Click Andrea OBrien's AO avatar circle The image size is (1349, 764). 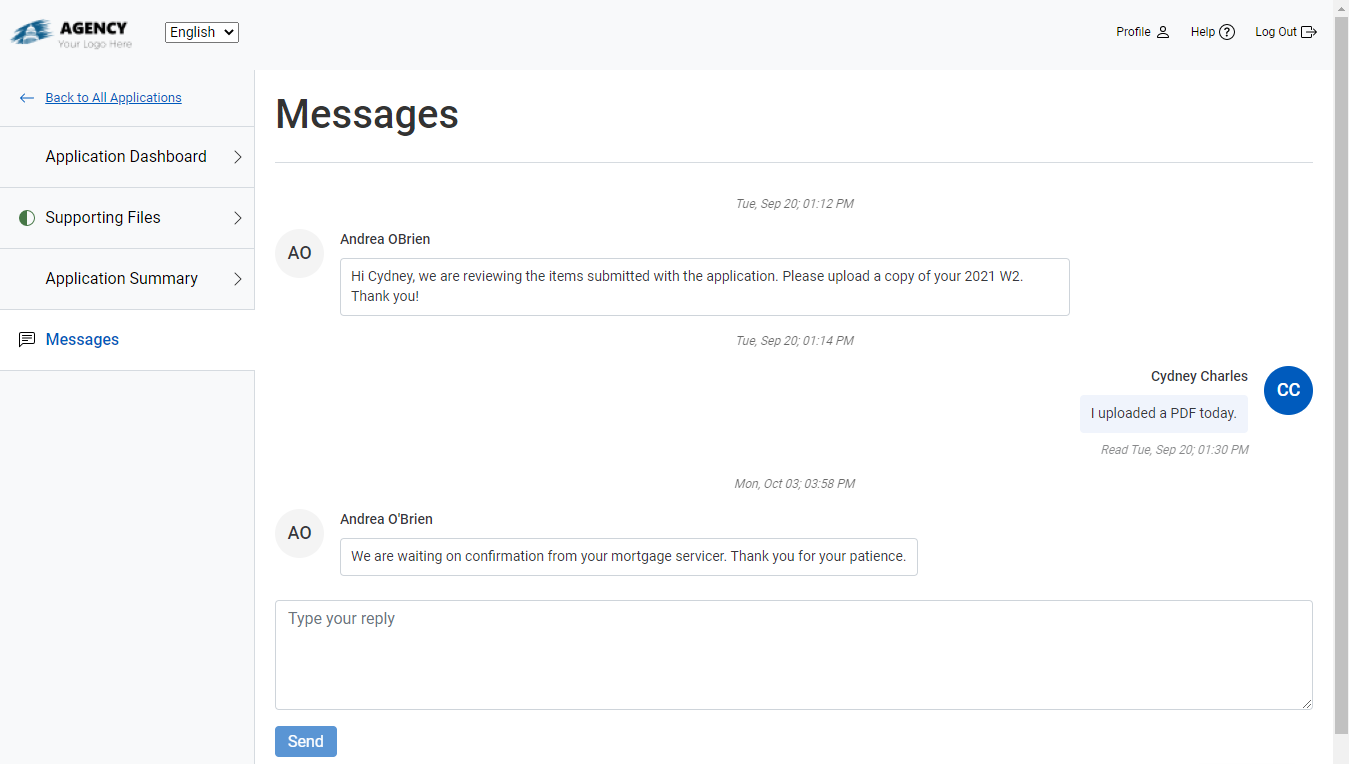pos(299,253)
